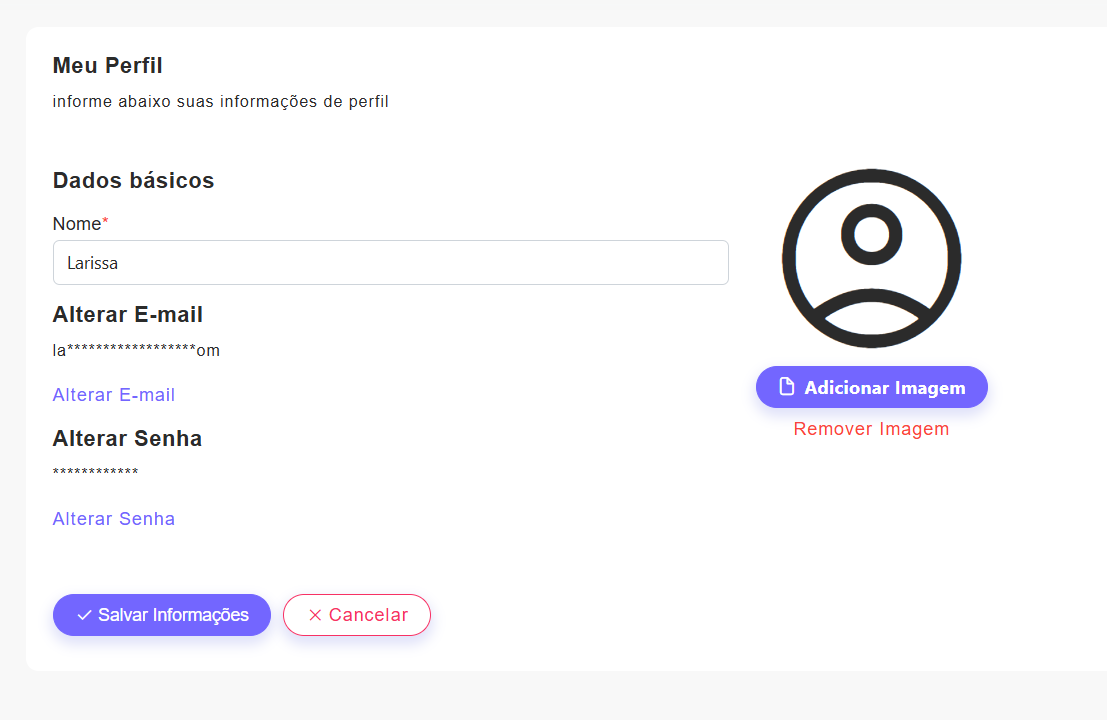Click the red required asterisk beside Nome

105,222
